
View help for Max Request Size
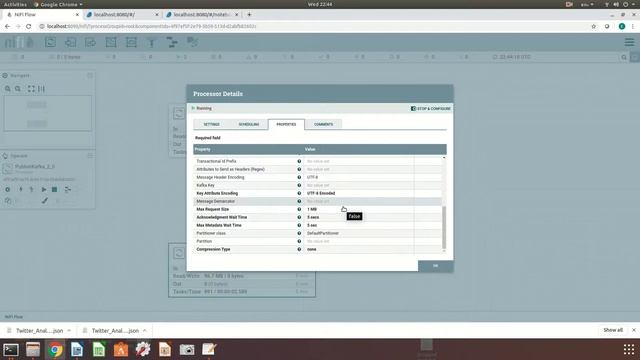click(299, 209)
